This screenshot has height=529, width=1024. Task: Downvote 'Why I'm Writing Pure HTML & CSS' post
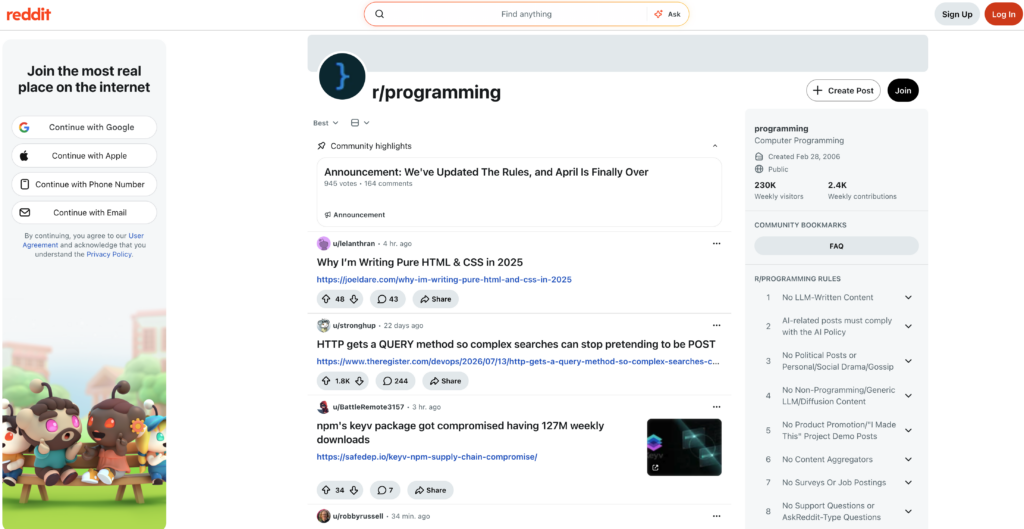[353, 299]
